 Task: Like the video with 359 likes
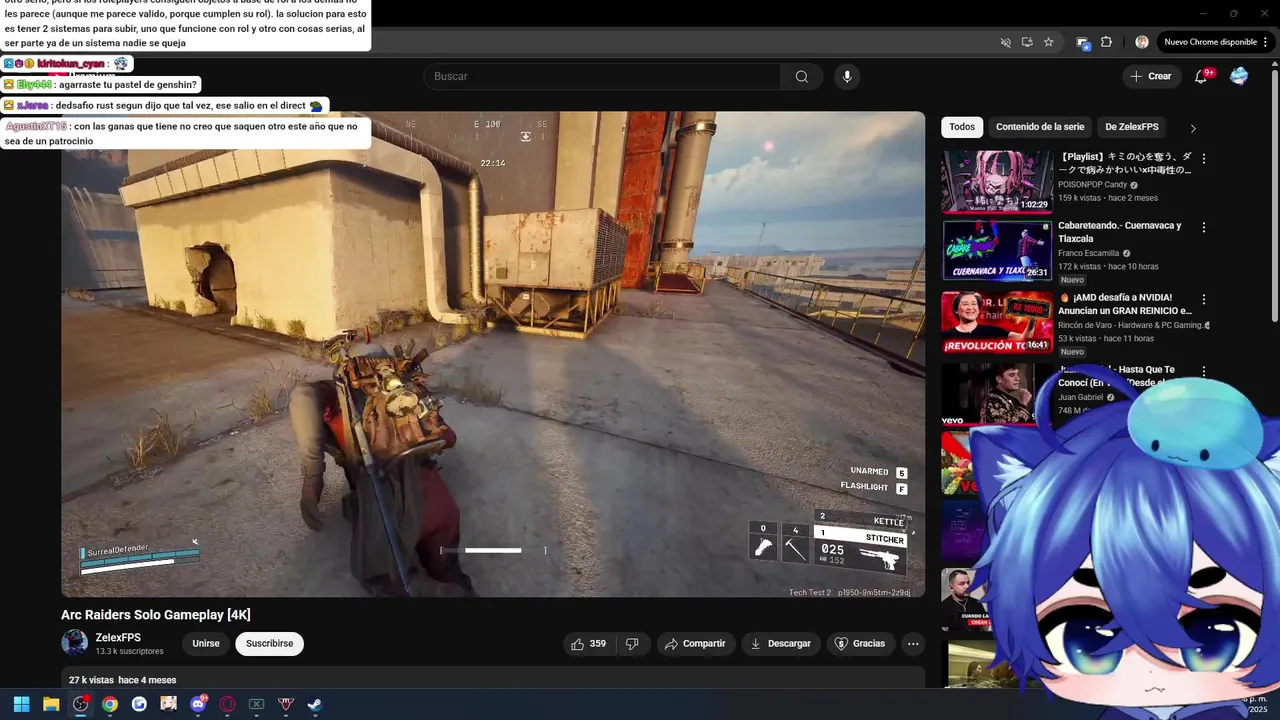point(588,644)
